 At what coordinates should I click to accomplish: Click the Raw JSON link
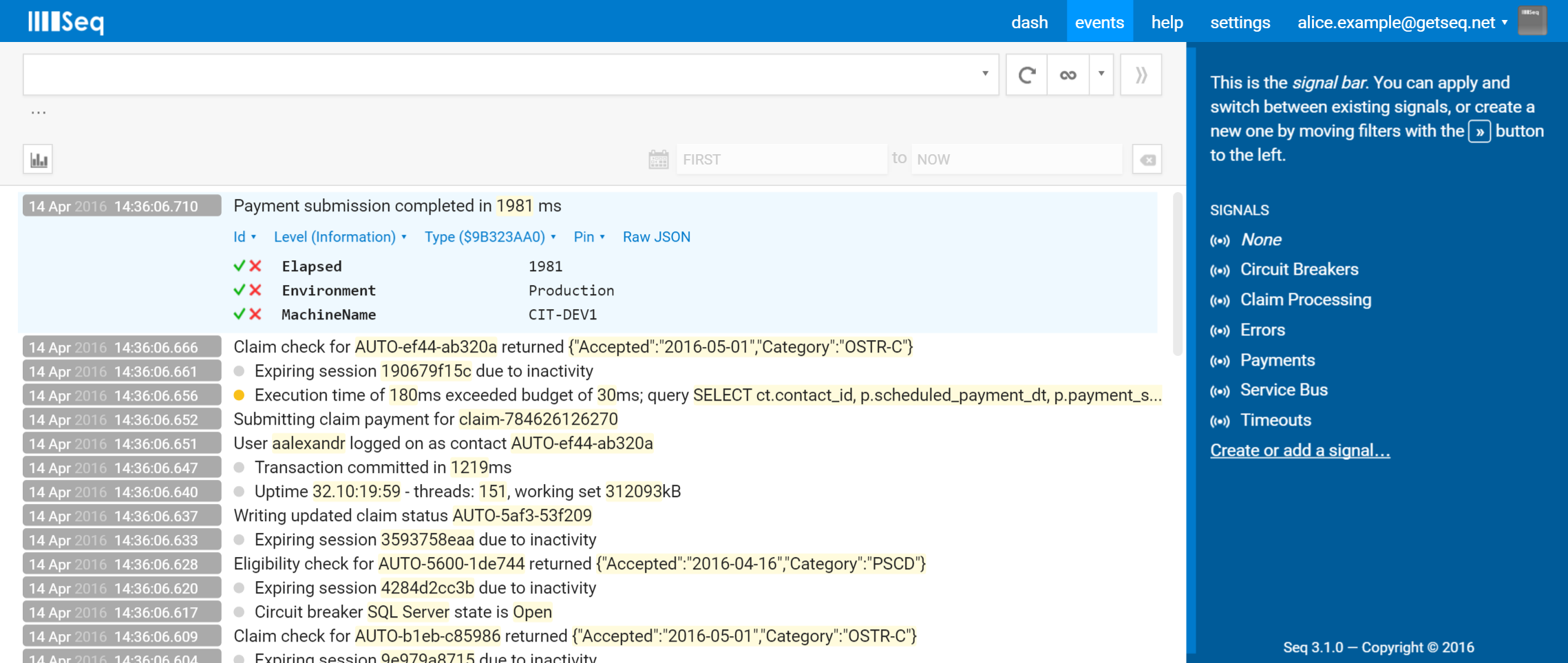pos(656,237)
